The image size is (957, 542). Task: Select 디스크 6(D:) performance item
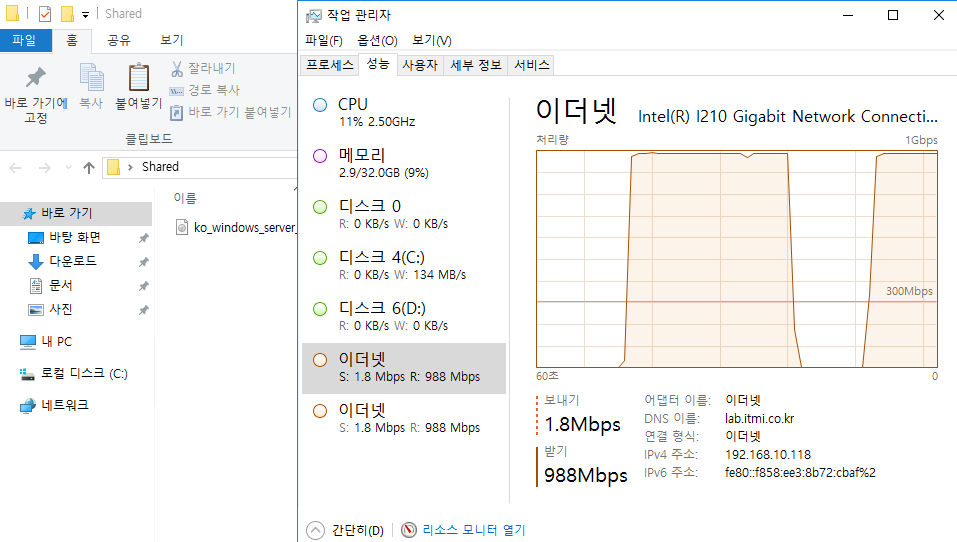click(x=404, y=317)
